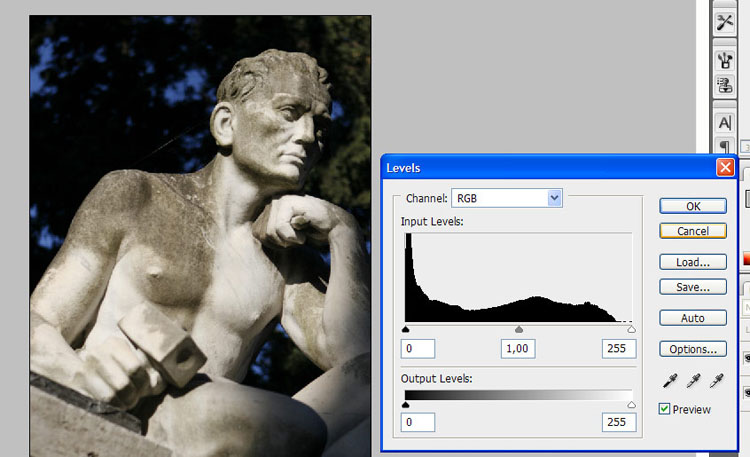
Task: Focus the input highlights field 255
Action: click(619, 349)
